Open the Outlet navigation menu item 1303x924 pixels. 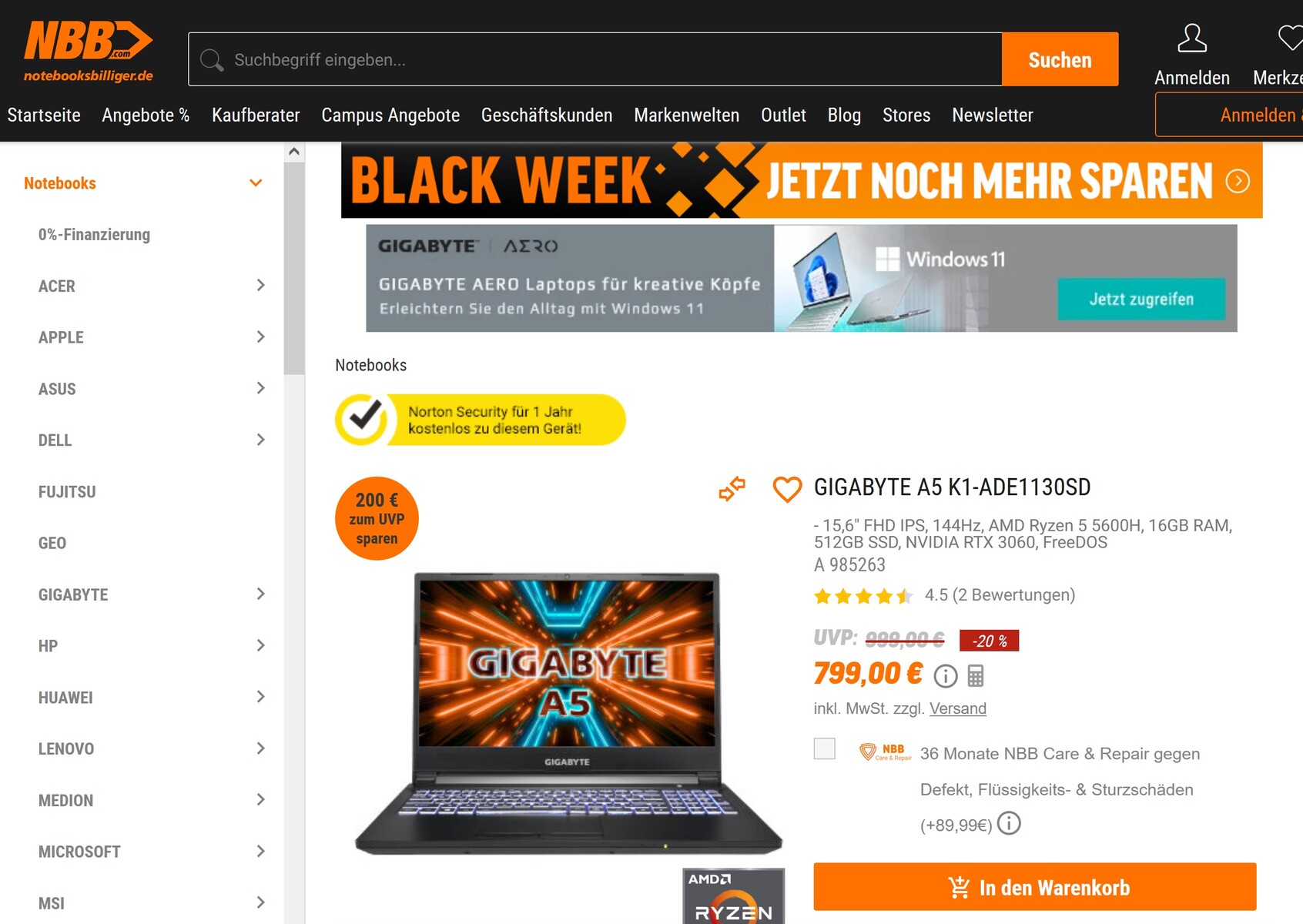pos(783,115)
